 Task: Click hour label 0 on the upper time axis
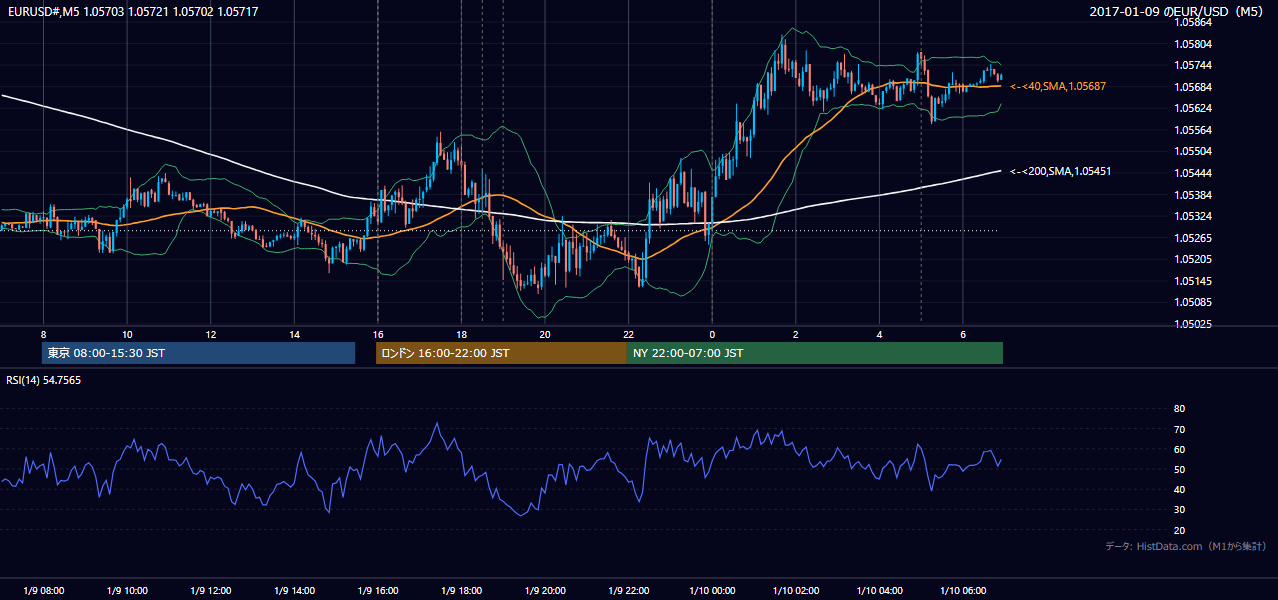(712, 334)
